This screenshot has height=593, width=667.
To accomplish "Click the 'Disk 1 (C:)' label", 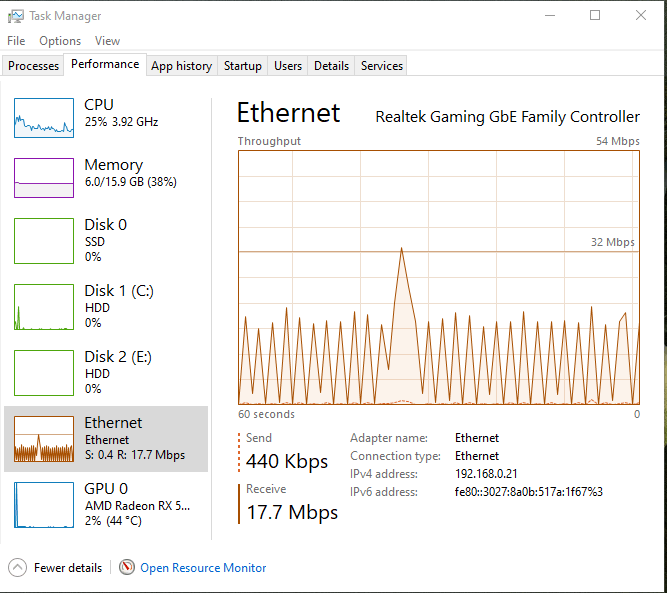I will [119, 291].
